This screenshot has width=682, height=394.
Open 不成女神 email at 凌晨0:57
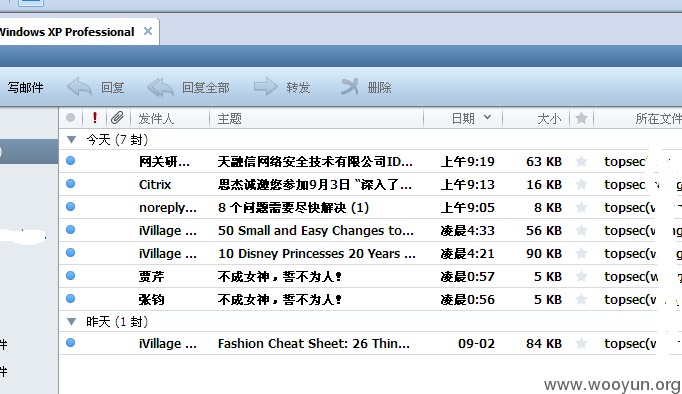click(280, 277)
